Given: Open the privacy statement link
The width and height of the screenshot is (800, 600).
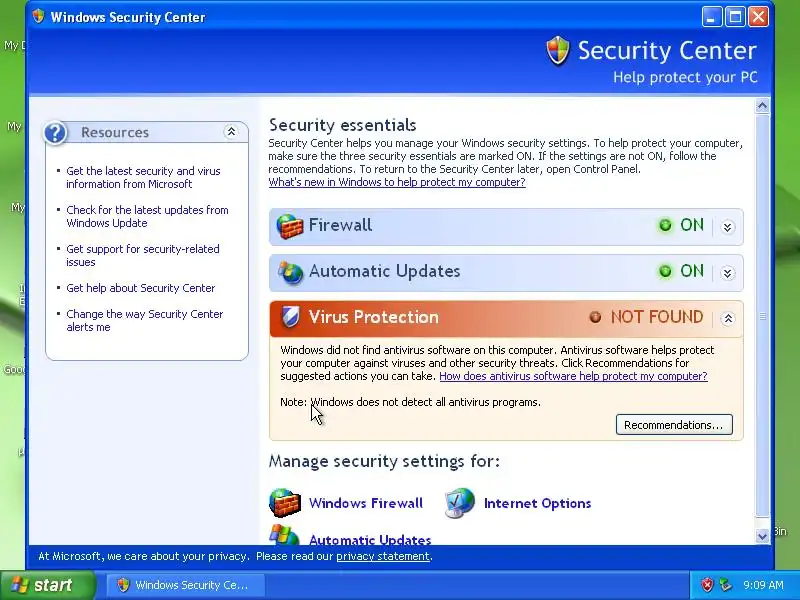Looking at the screenshot, I should click(x=383, y=556).
